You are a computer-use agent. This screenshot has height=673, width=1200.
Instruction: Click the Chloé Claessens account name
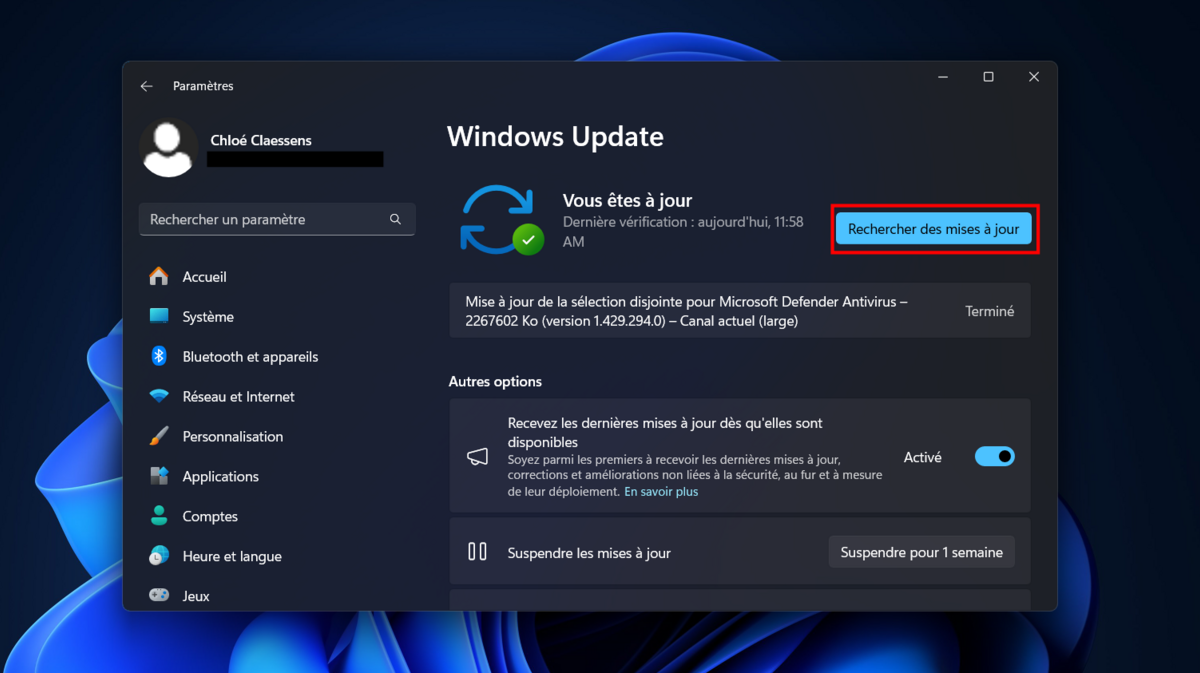(261, 141)
